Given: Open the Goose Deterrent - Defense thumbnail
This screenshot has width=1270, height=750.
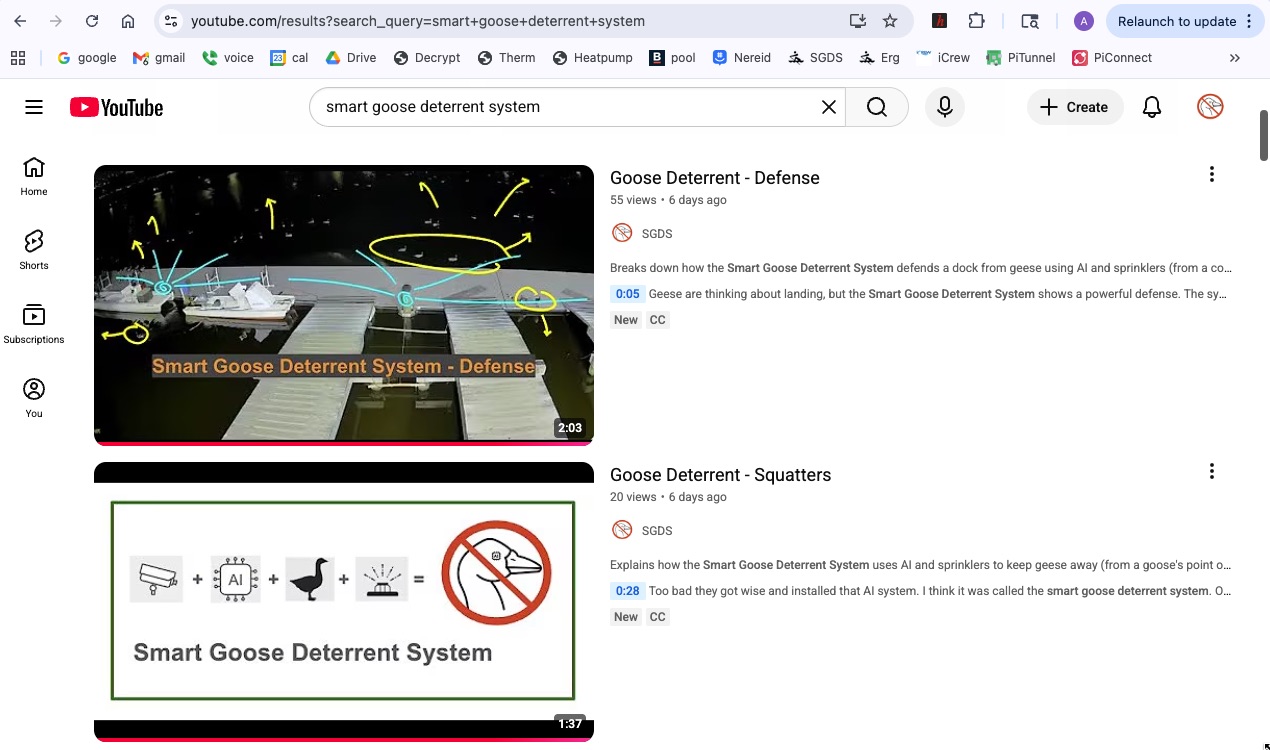Looking at the screenshot, I should click(x=343, y=303).
